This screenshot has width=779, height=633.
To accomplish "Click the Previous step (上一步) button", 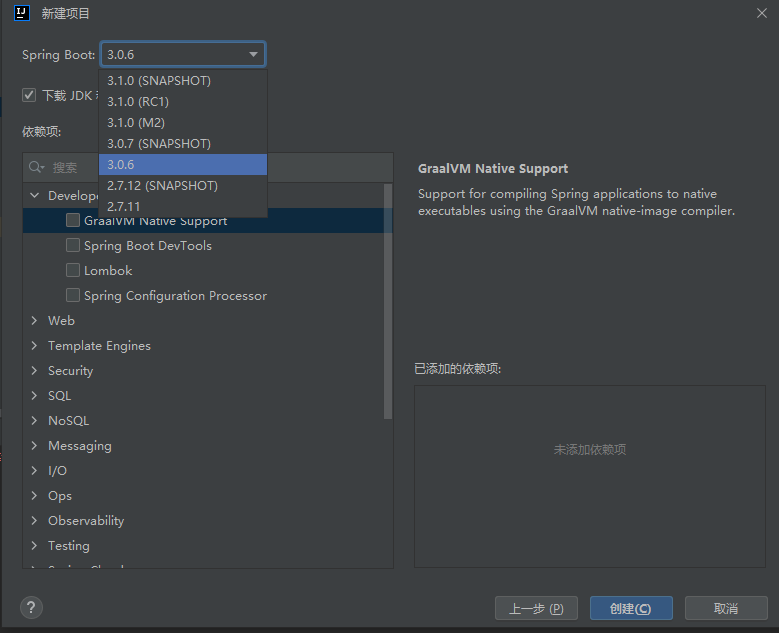I will coord(536,608).
